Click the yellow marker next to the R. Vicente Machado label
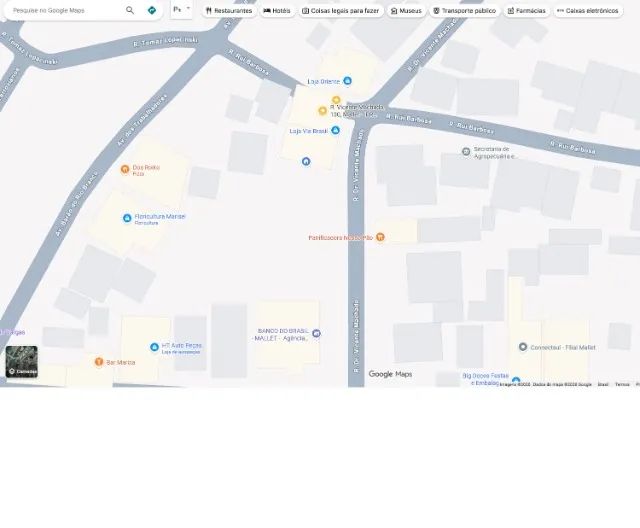640x528 pixels. (x=322, y=111)
